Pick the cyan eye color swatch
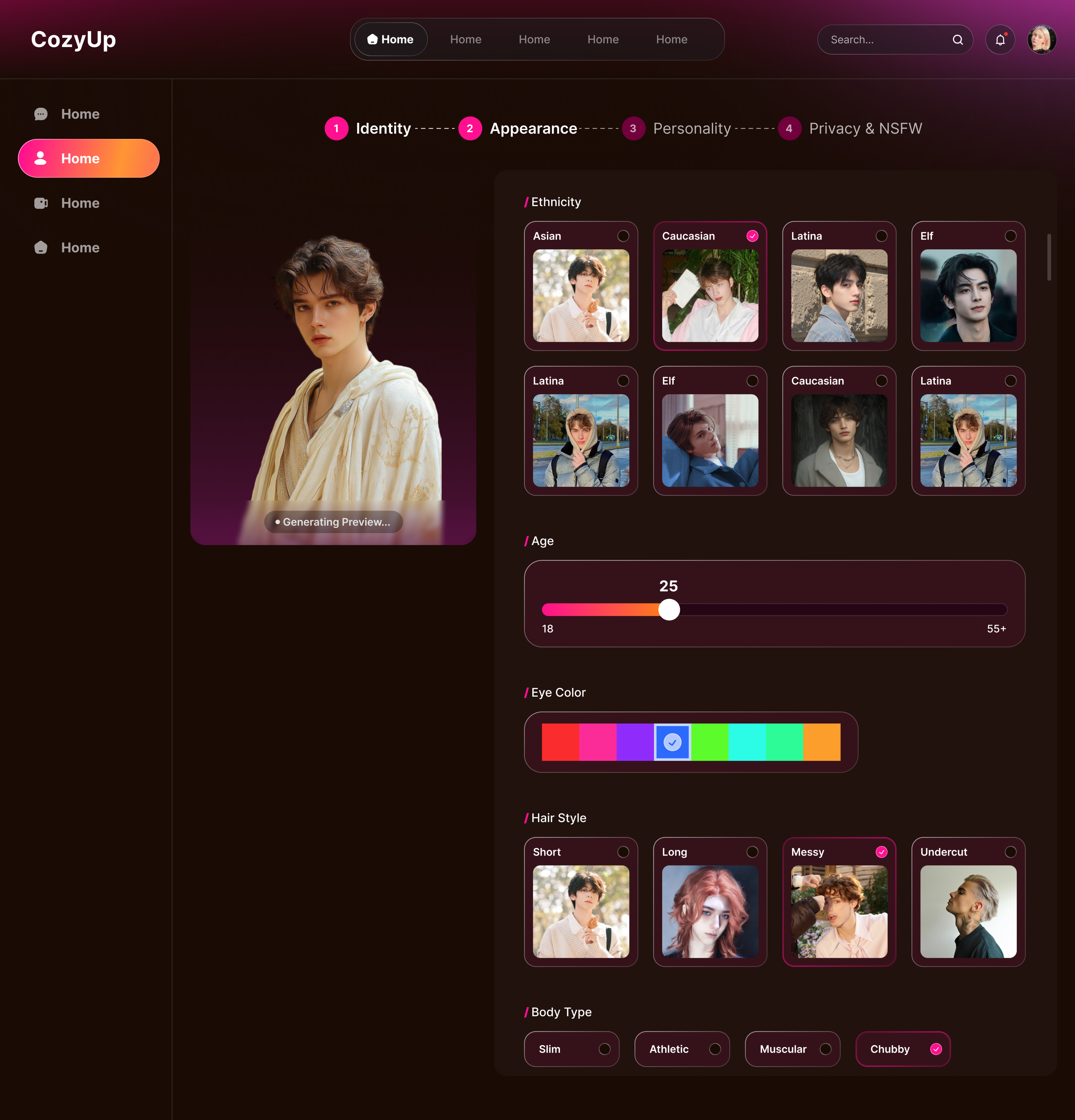This screenshot has width=1075, height=1120. click(747, 742)
